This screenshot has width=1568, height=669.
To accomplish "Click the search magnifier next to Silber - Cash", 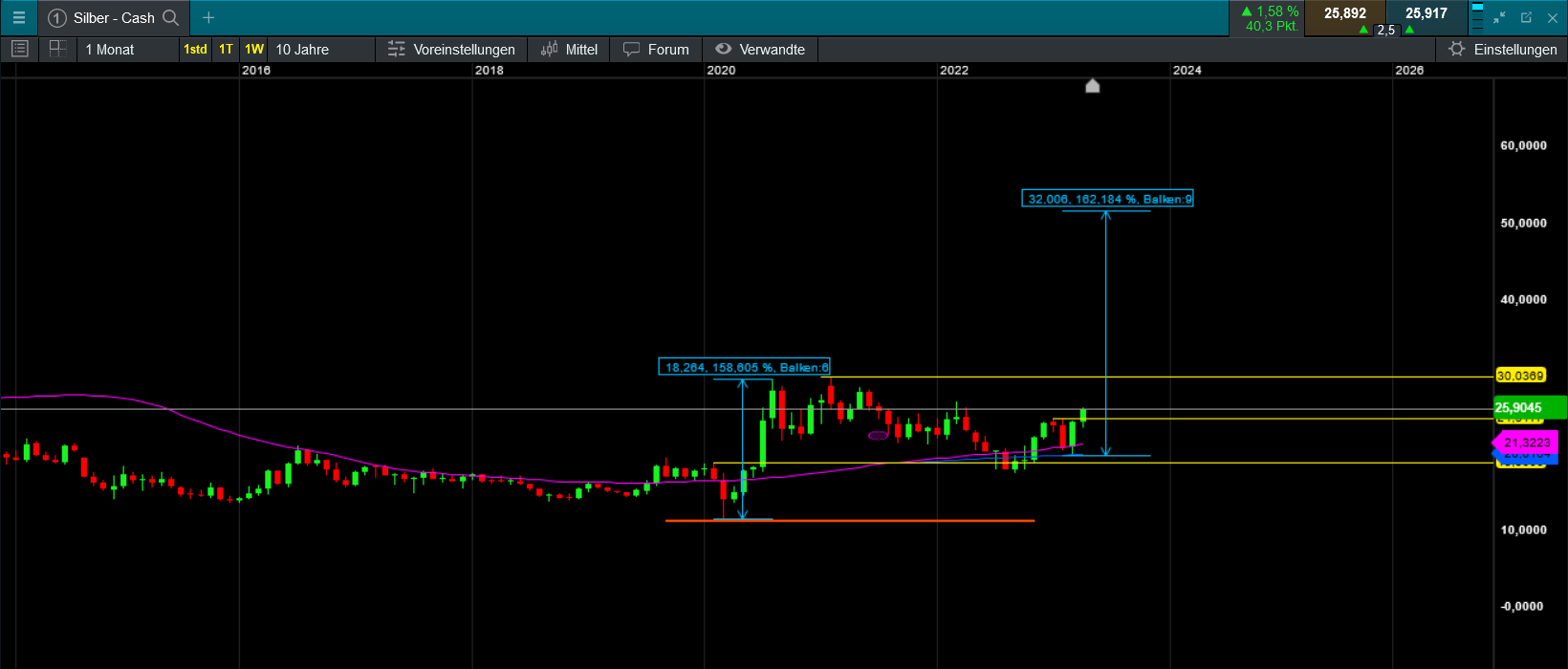I will point(171,17).
